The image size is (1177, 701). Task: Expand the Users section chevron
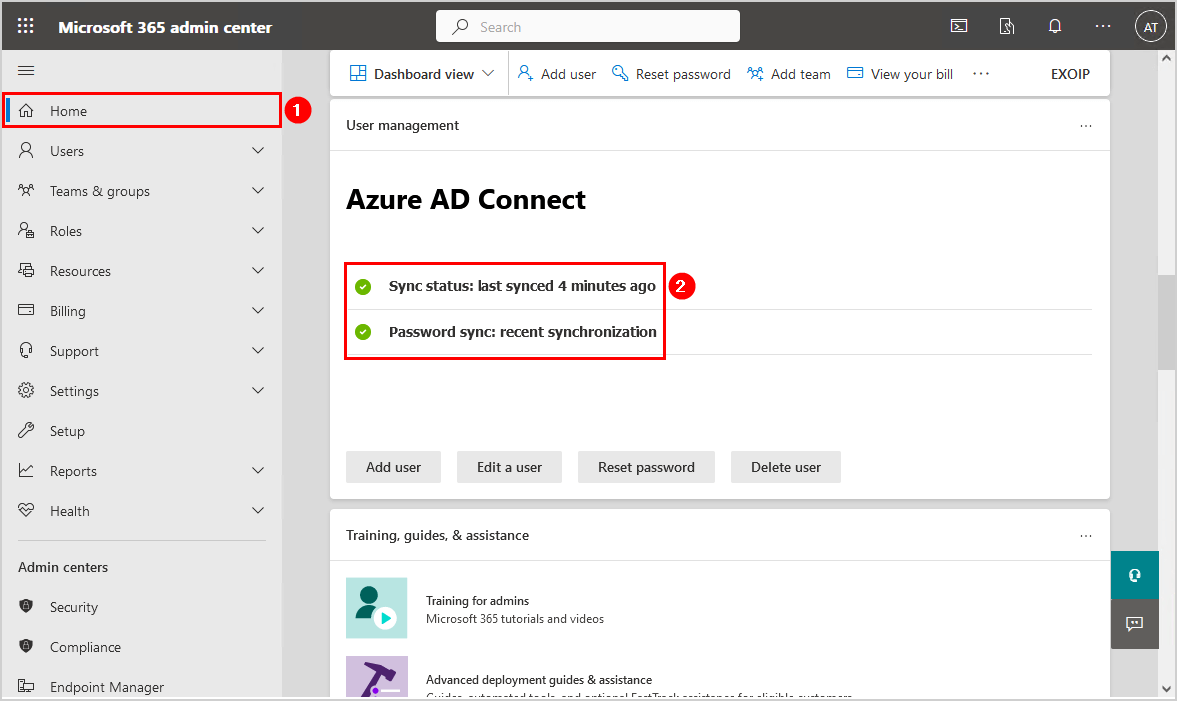pos(258,151)
